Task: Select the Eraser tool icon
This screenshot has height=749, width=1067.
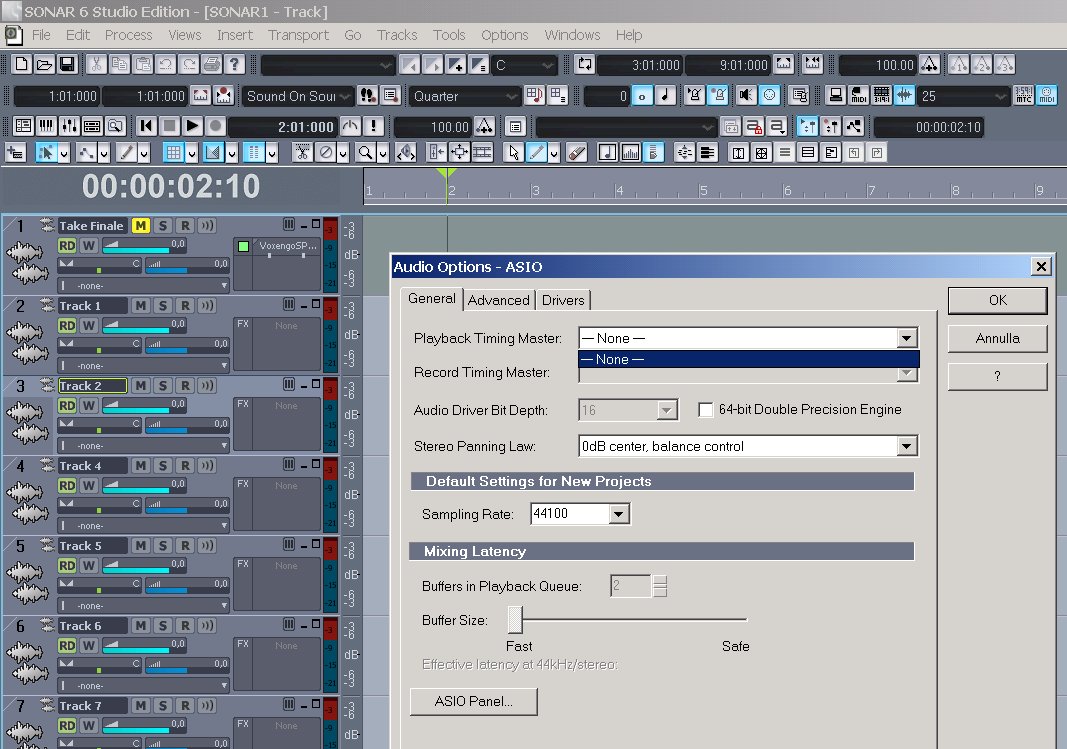Action: [x=576, y=153]
